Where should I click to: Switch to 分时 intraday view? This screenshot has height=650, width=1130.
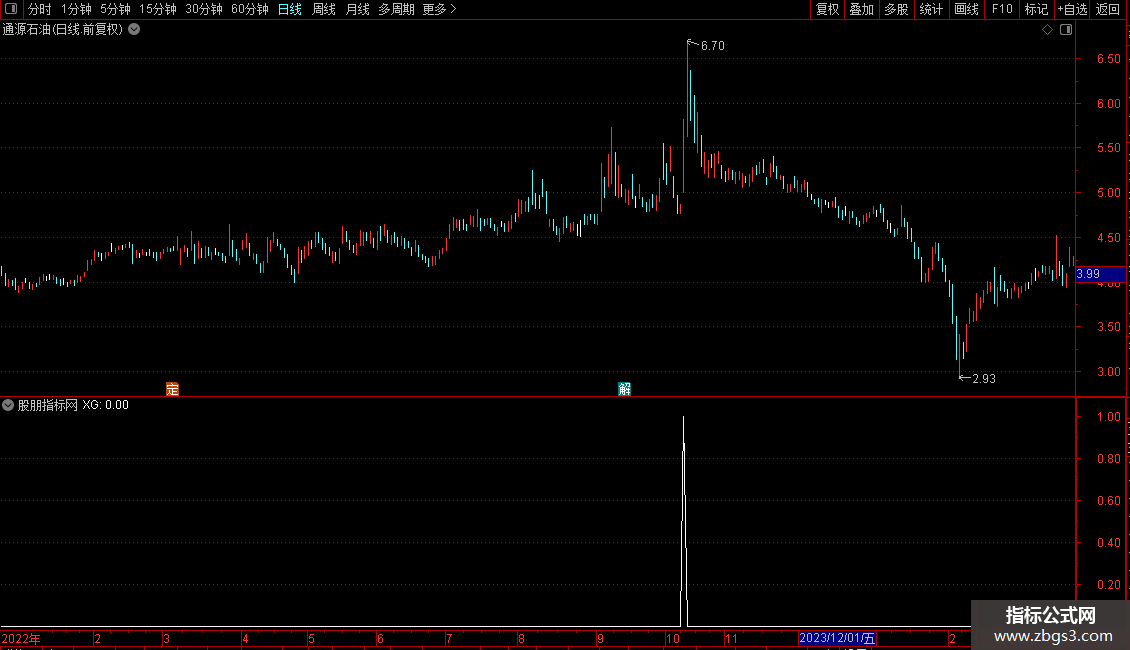(x=40, y=9)
